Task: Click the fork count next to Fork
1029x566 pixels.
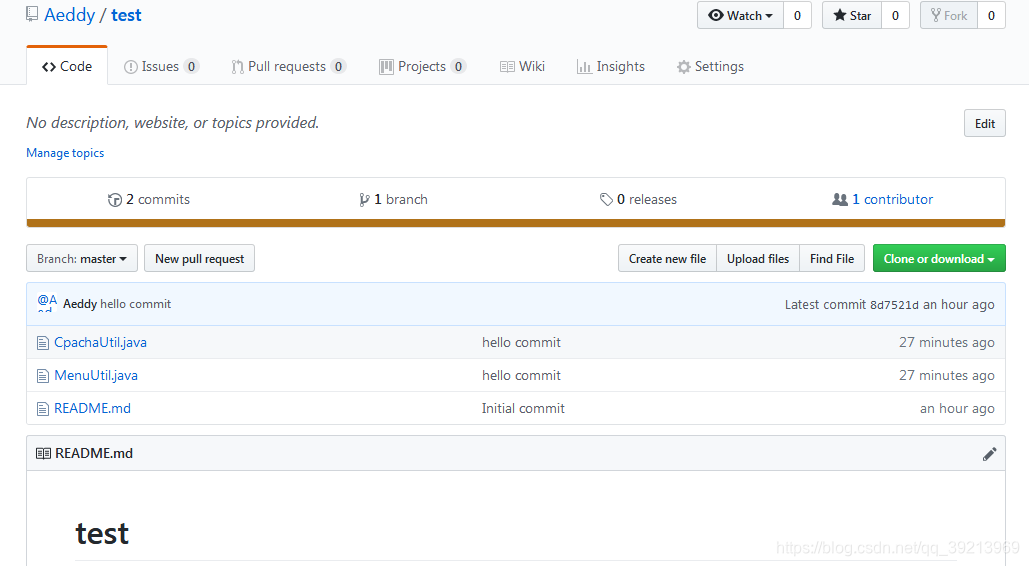Action: coord(992,16)
